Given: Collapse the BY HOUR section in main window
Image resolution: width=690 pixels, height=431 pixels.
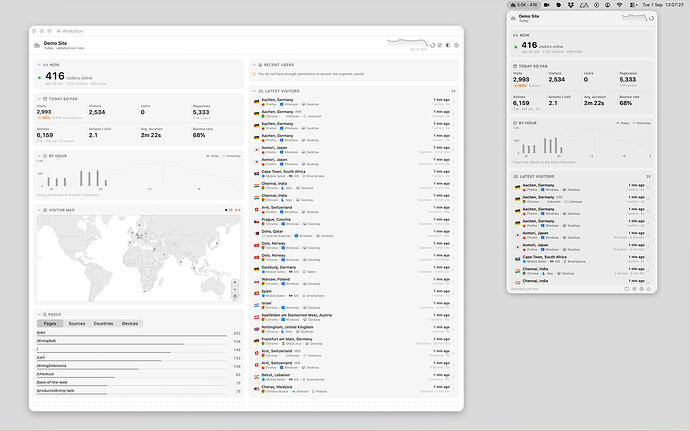Looking at the screenshot, I should pyautogui.click(x=39, y=156).
